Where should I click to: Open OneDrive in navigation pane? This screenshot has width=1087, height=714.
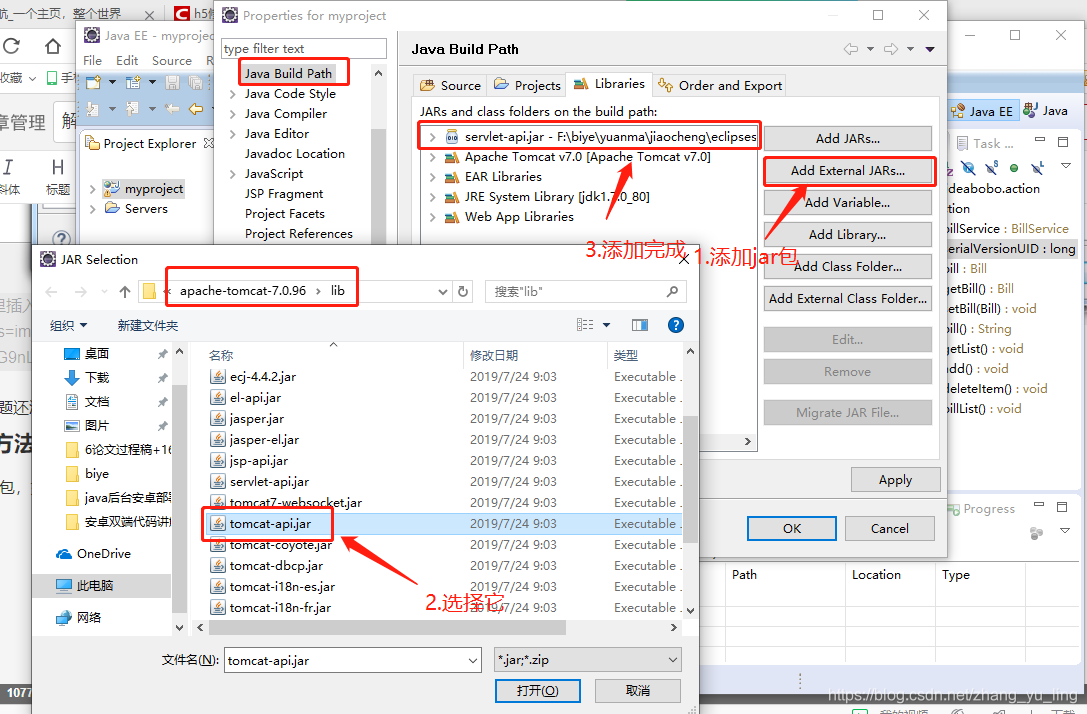pos(103,554)
